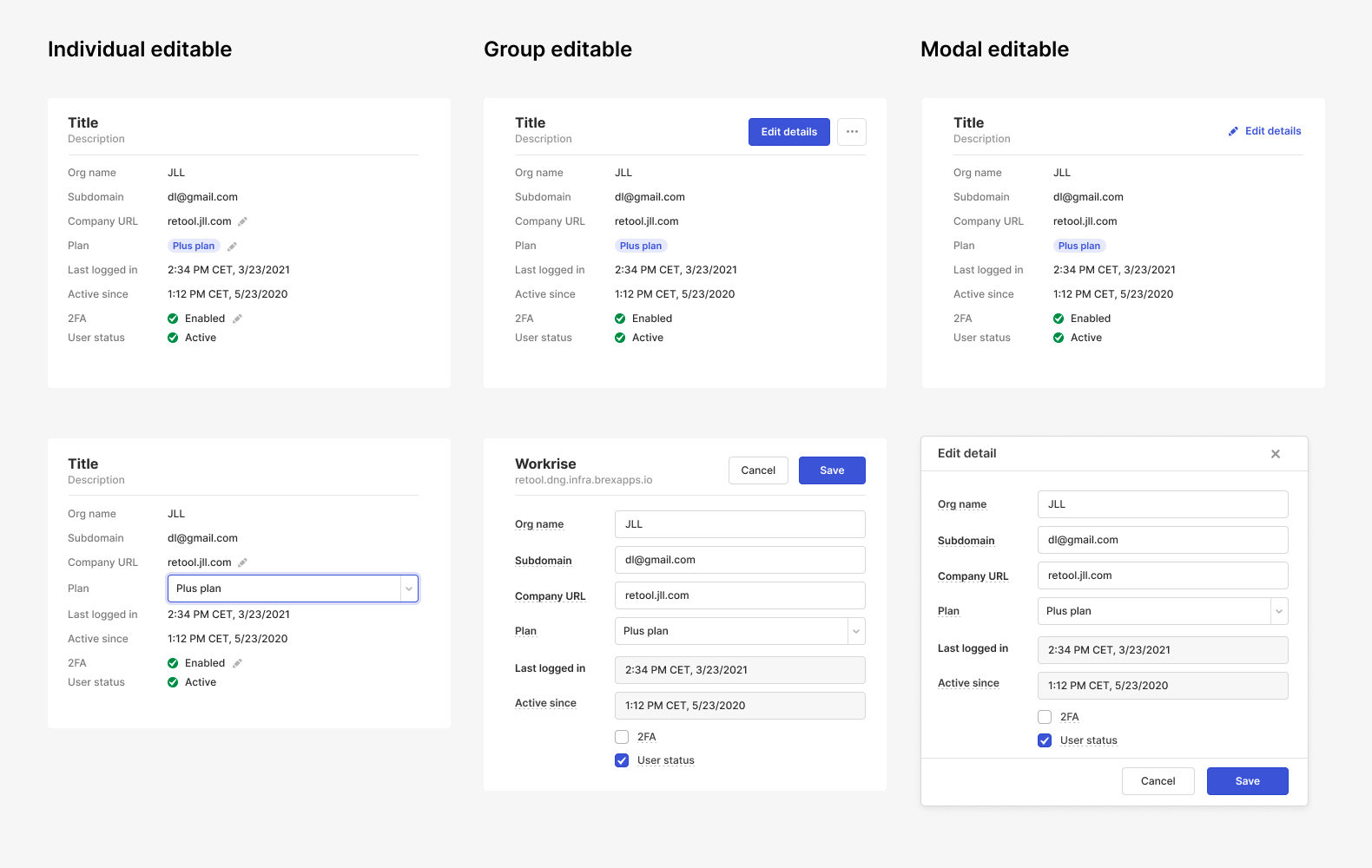The image size is (1372, 868).
Task: Cancel editing in the Workrise card
Action: tap(758, 470)
